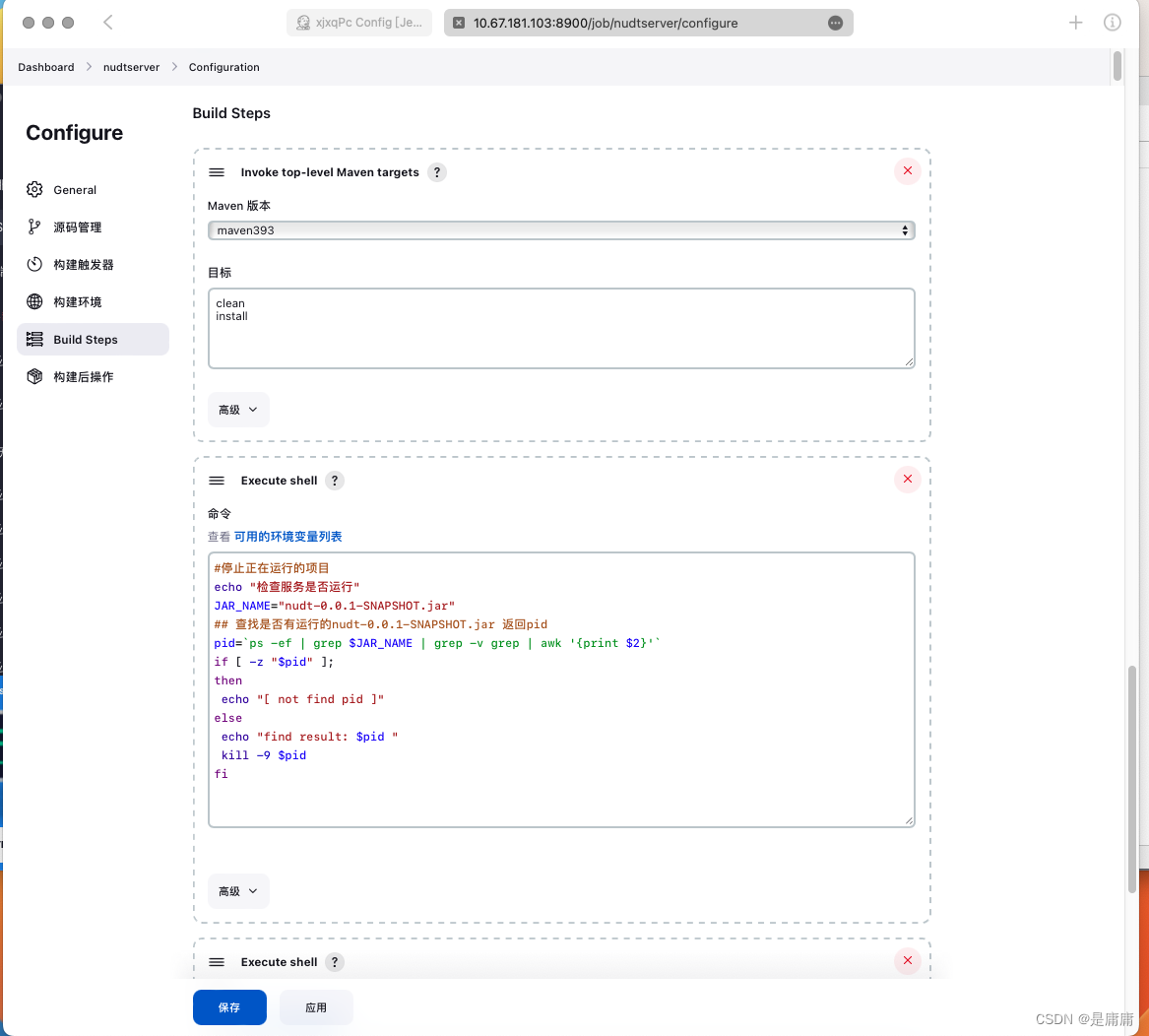Show help for Invoke top-level Maven targets
Image resolution: width=1149 pixels, height=1036 pixels.
437,172
